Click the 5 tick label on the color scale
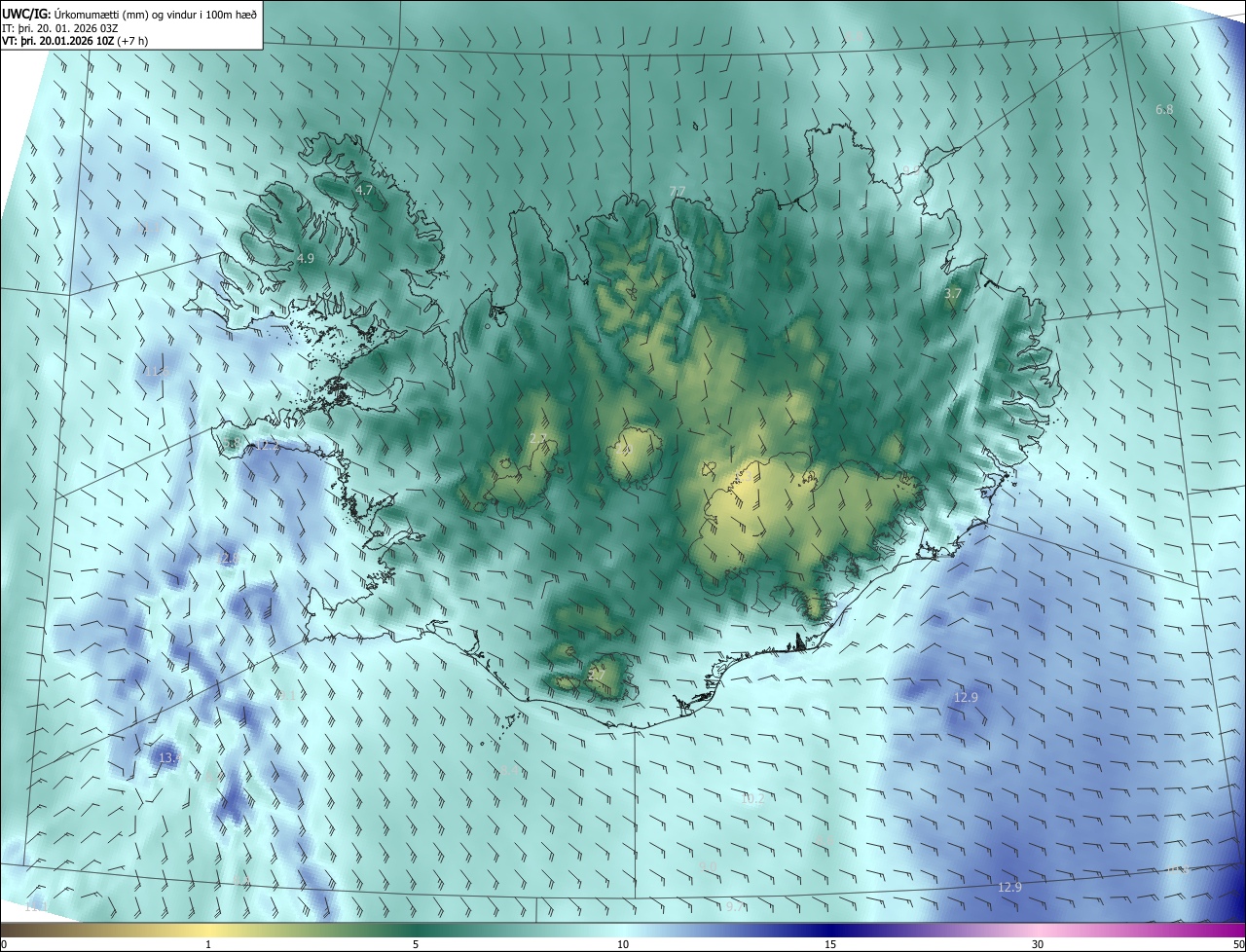This screenshot has height=952, width=1246. (x=416, y=945)
